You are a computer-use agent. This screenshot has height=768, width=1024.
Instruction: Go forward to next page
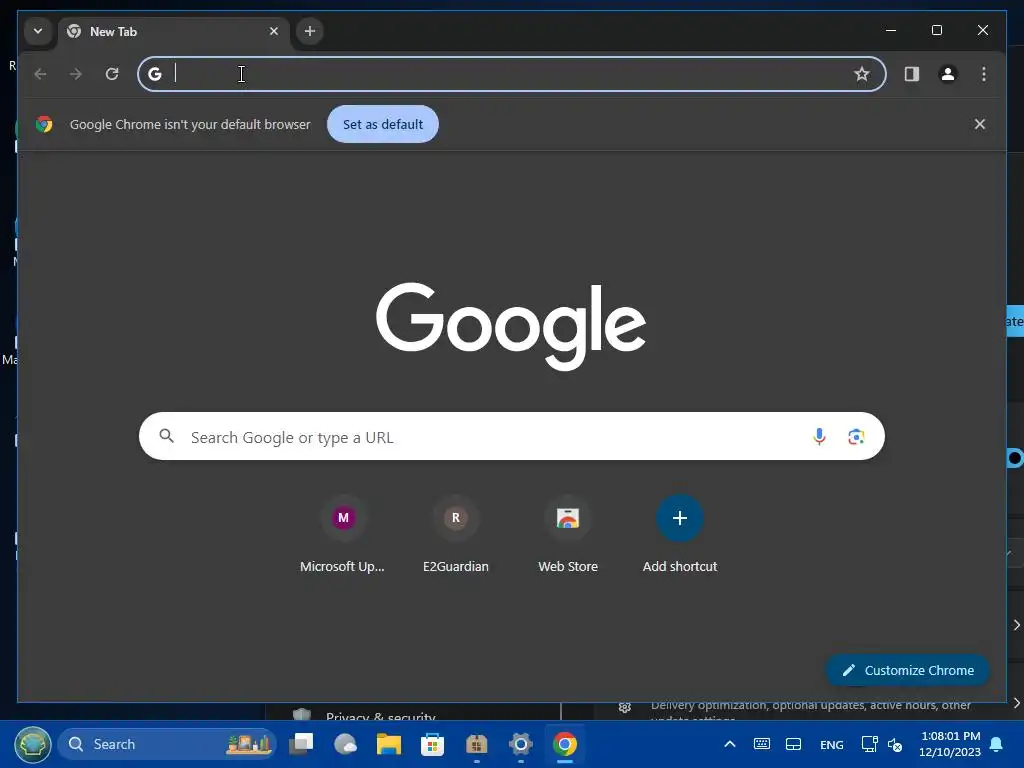click(x=76, y=74)
